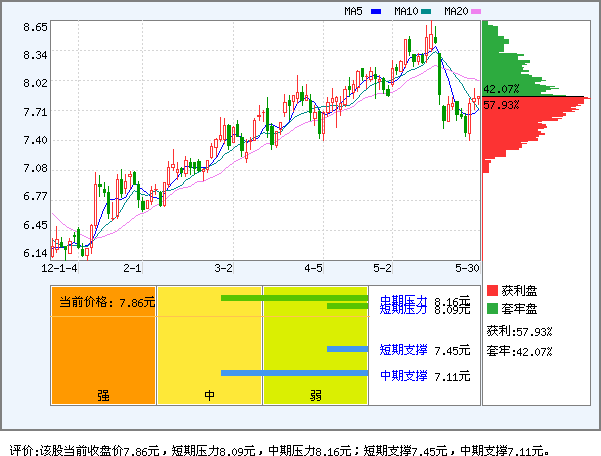Click the 5-30 date axis label

[x=467, y=268]
